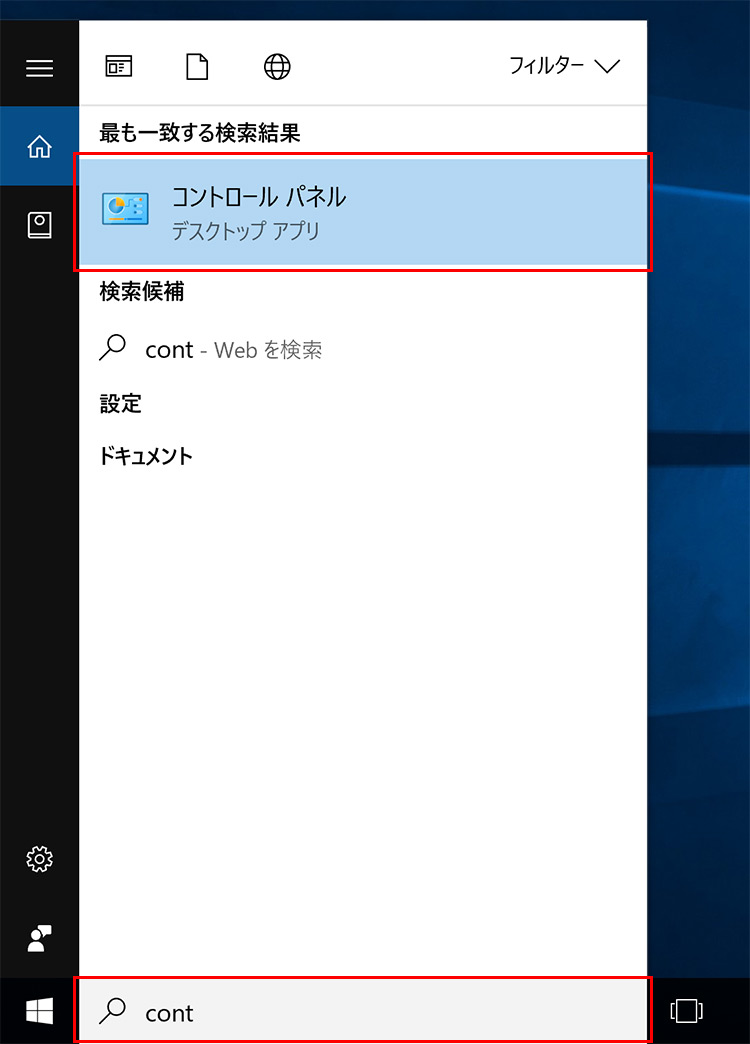This screenshot has width=750, height=1044.
Task: Open the settings gear in the sidebar
Action: coord(39,859)
